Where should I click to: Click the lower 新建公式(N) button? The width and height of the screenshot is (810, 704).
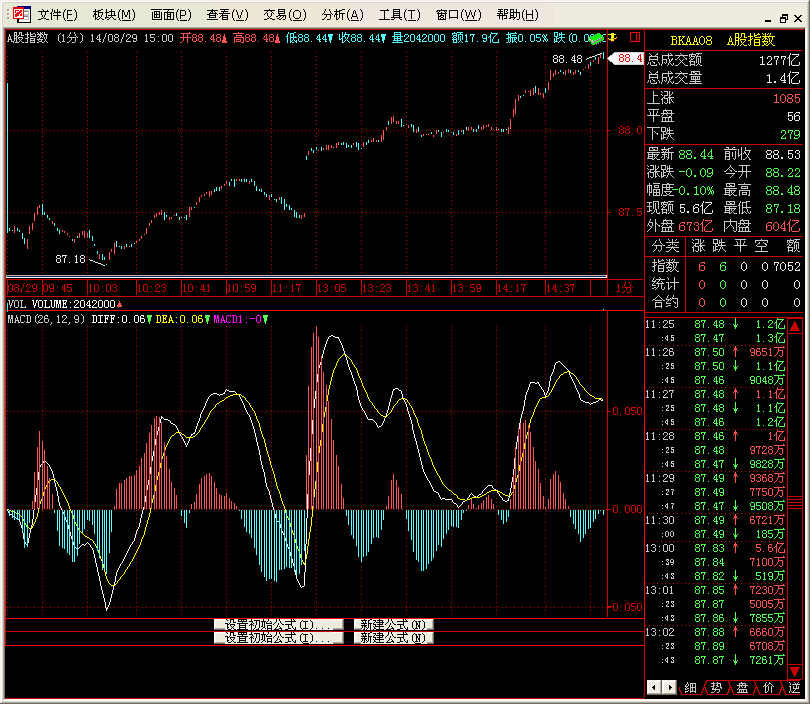(393, 638)
